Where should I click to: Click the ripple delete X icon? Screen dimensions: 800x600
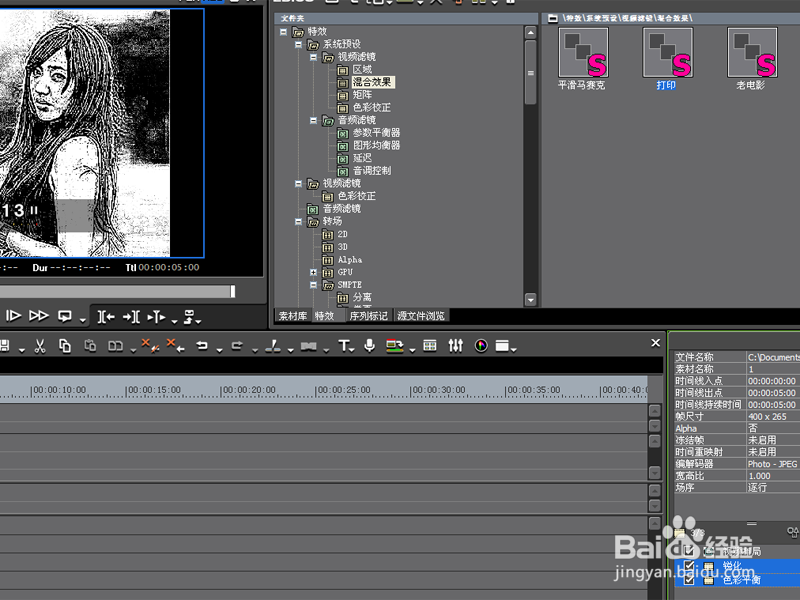click(175, 345)
